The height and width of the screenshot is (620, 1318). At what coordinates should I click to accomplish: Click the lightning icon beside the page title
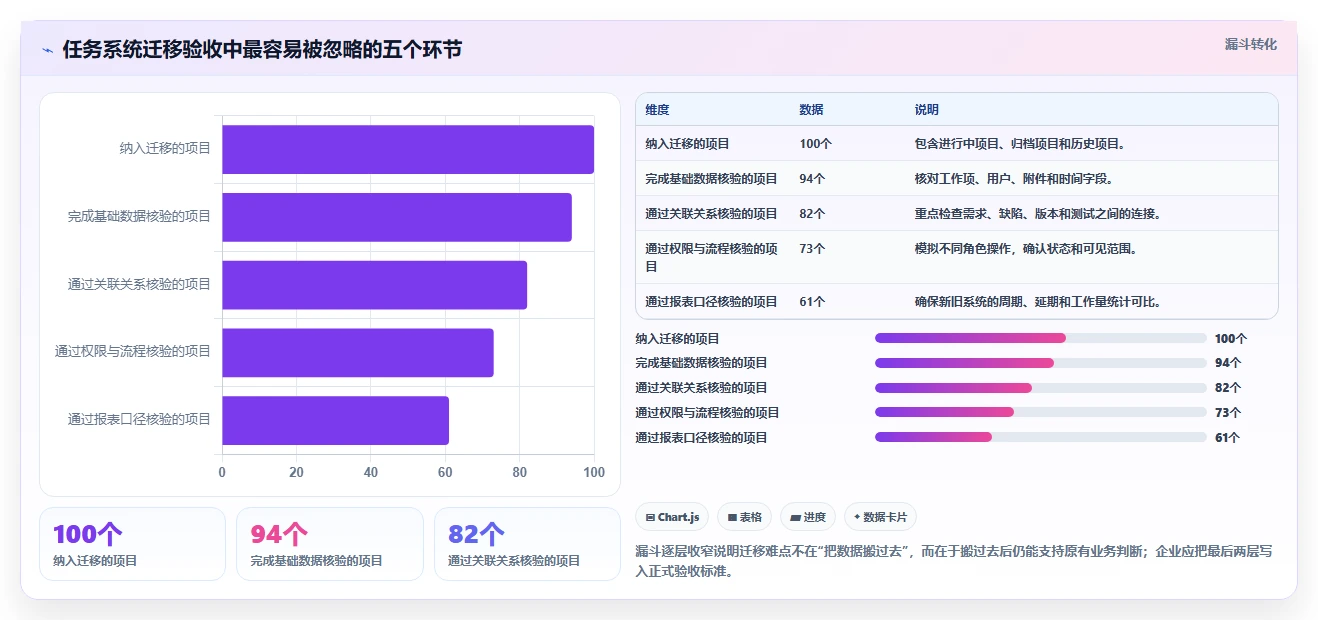pos(48,50)
